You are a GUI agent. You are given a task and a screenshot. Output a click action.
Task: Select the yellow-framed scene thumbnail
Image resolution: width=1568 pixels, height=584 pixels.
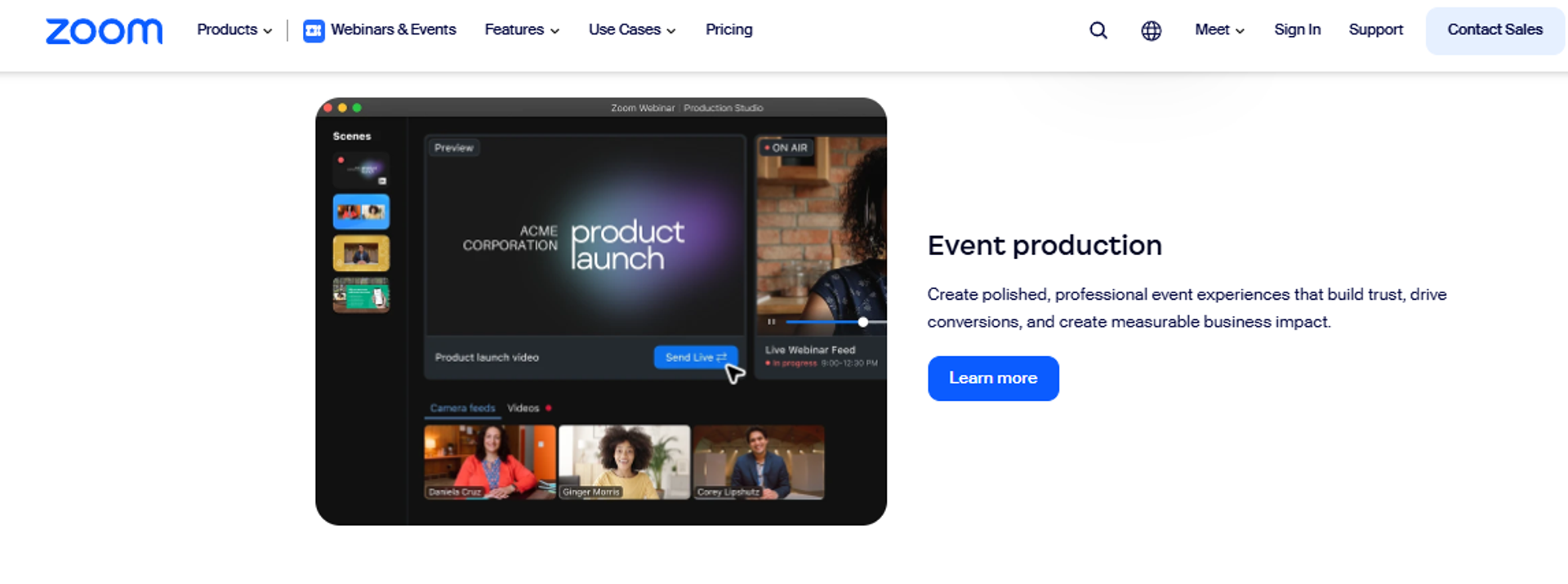361,253
